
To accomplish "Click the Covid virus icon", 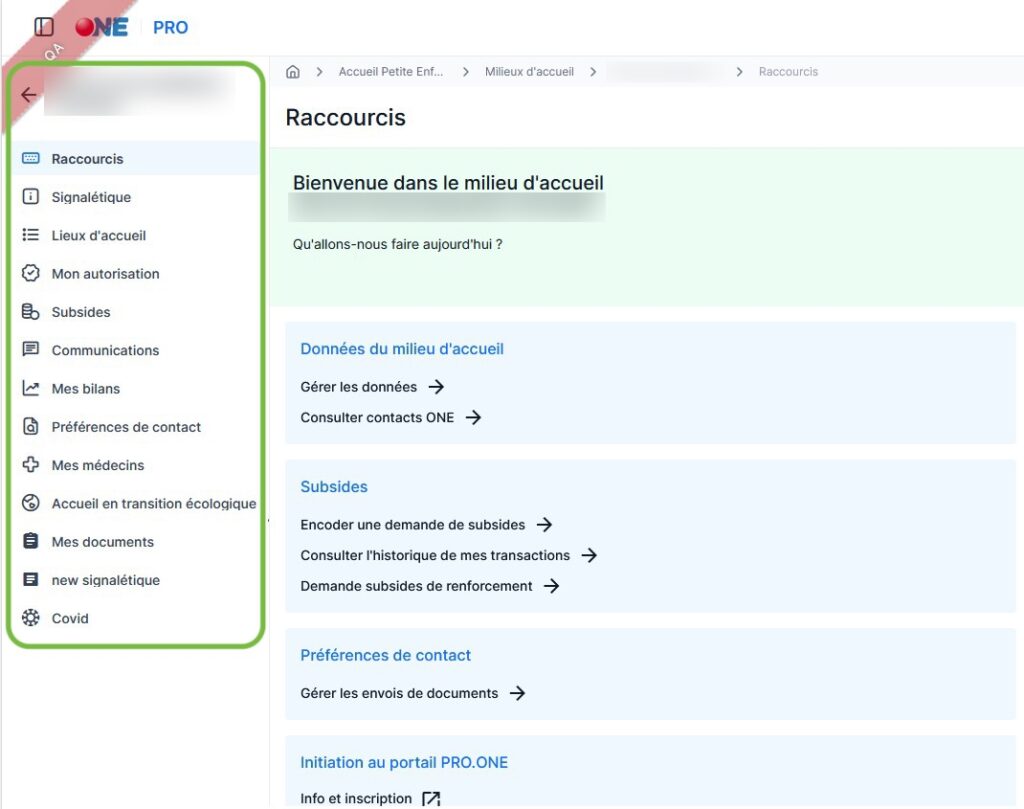I will pyautogui.click(x=31, y=618).
